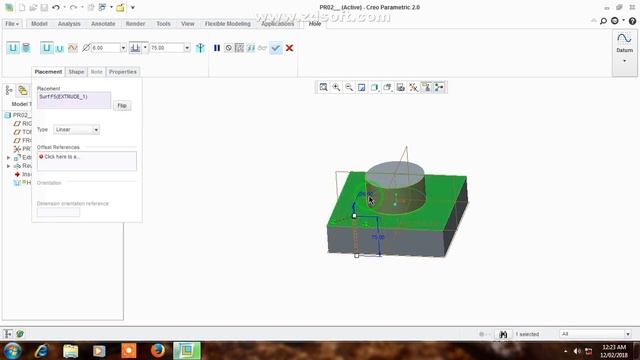Open the quick access customize arrow
Viewport: 640px width, 360px height.
pyautogui.click(x=133, y=7)
